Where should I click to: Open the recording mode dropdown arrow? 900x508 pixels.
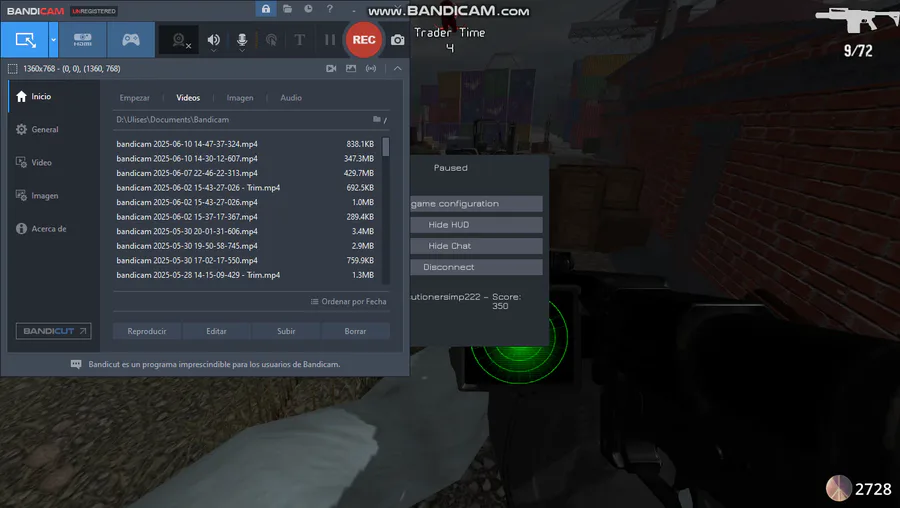(x=53, y=40)
